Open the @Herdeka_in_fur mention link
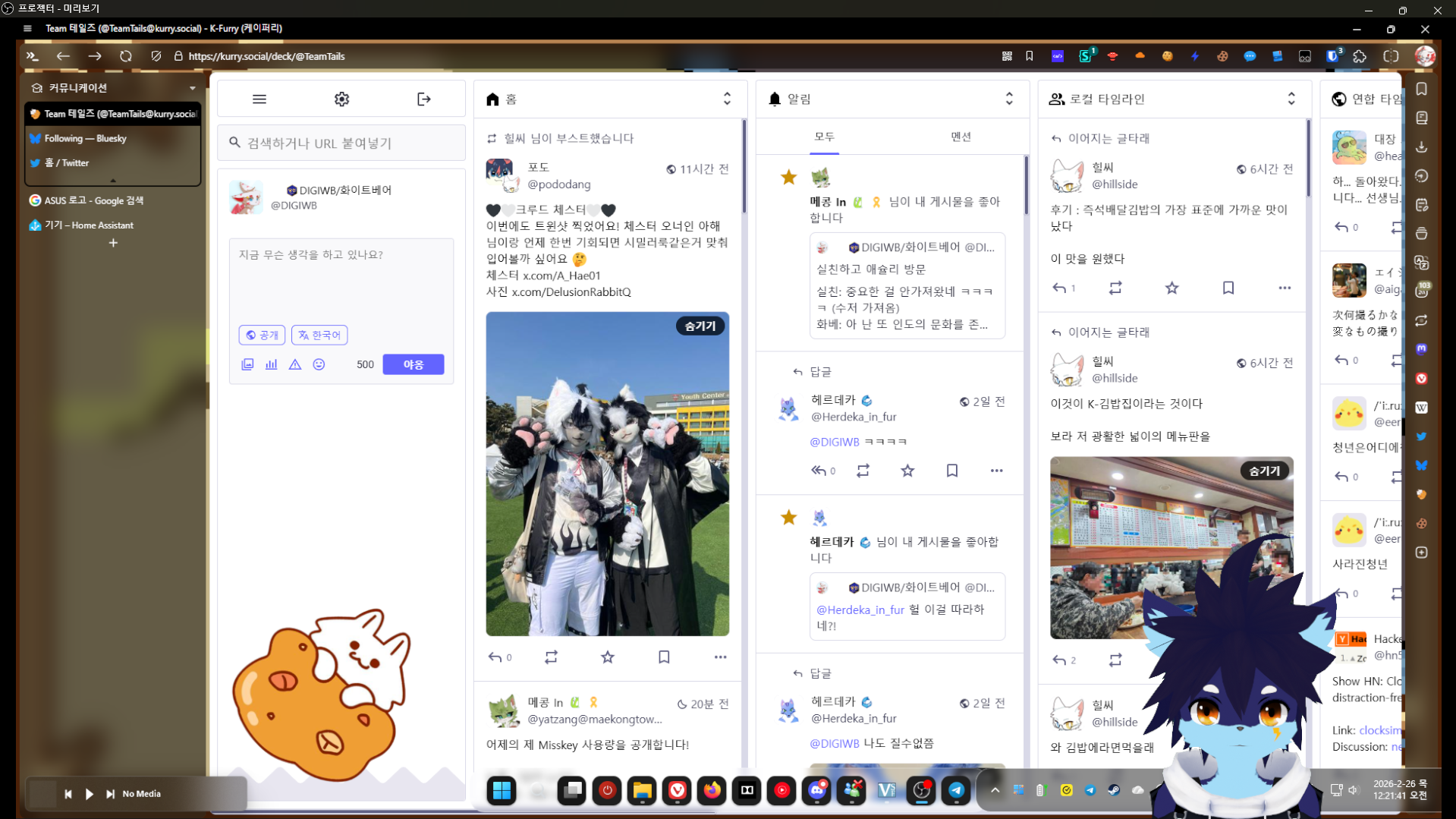 (x=860, y=610)
